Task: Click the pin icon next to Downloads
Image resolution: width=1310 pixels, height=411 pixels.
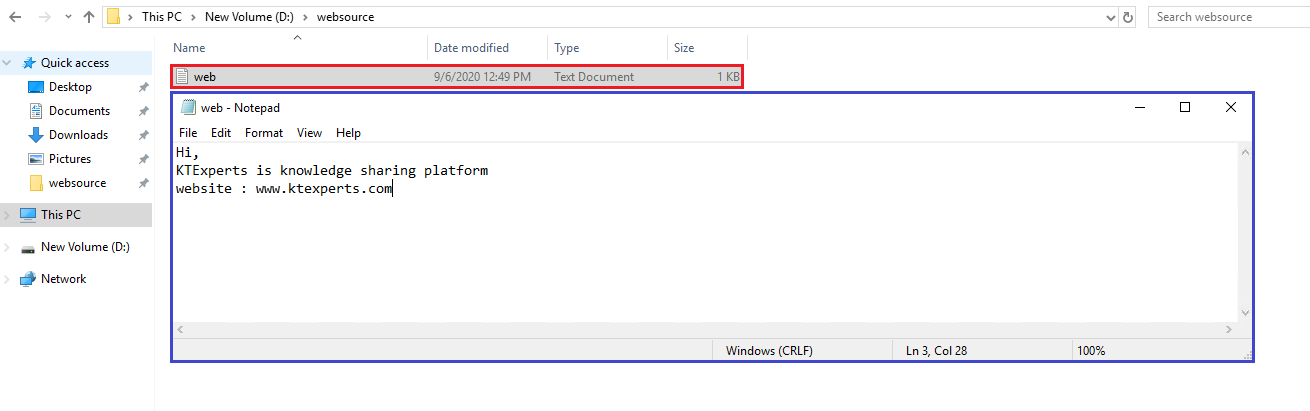Action: [144, 135]
